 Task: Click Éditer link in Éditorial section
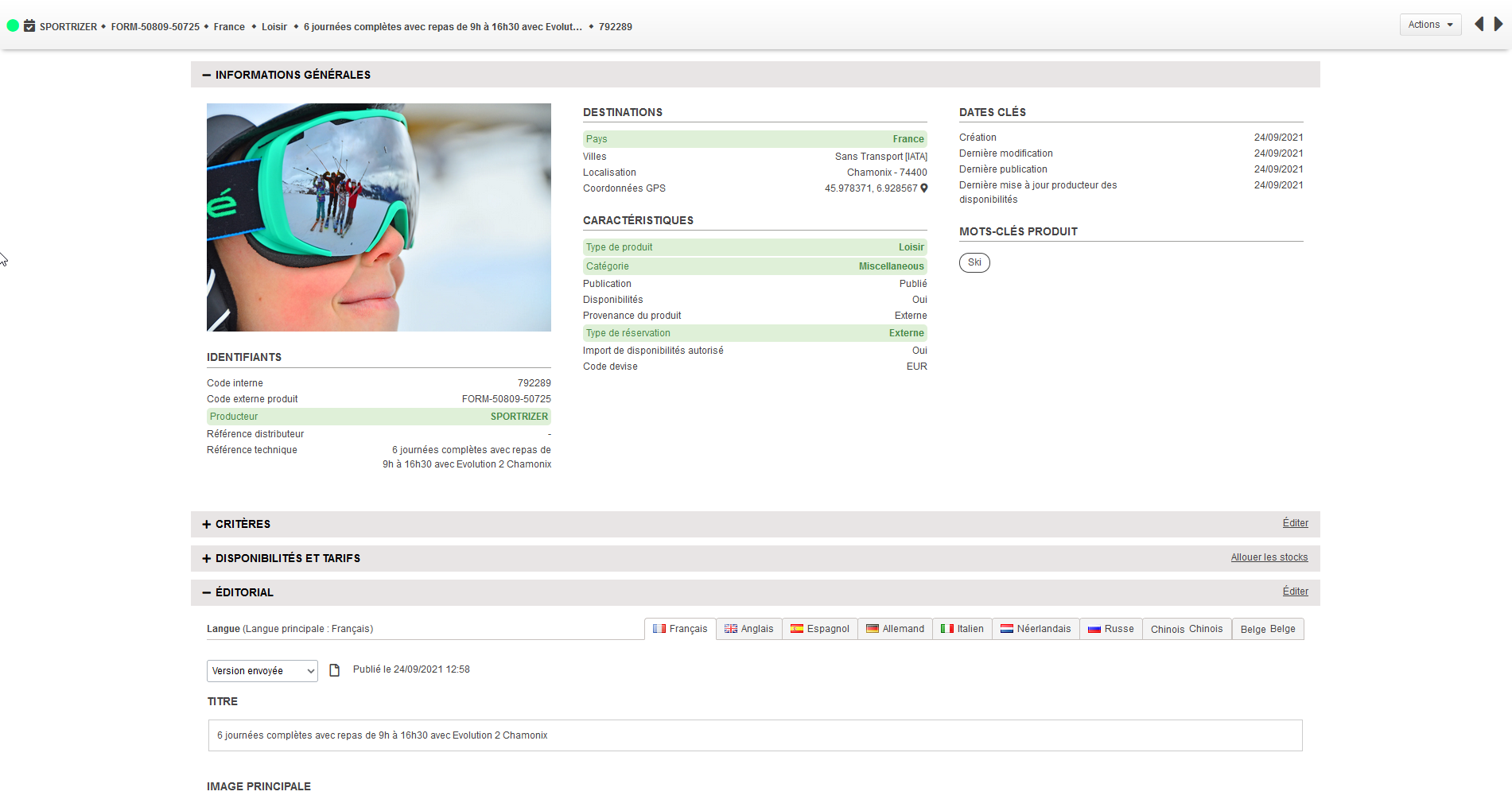click(x=1295, y=592)
